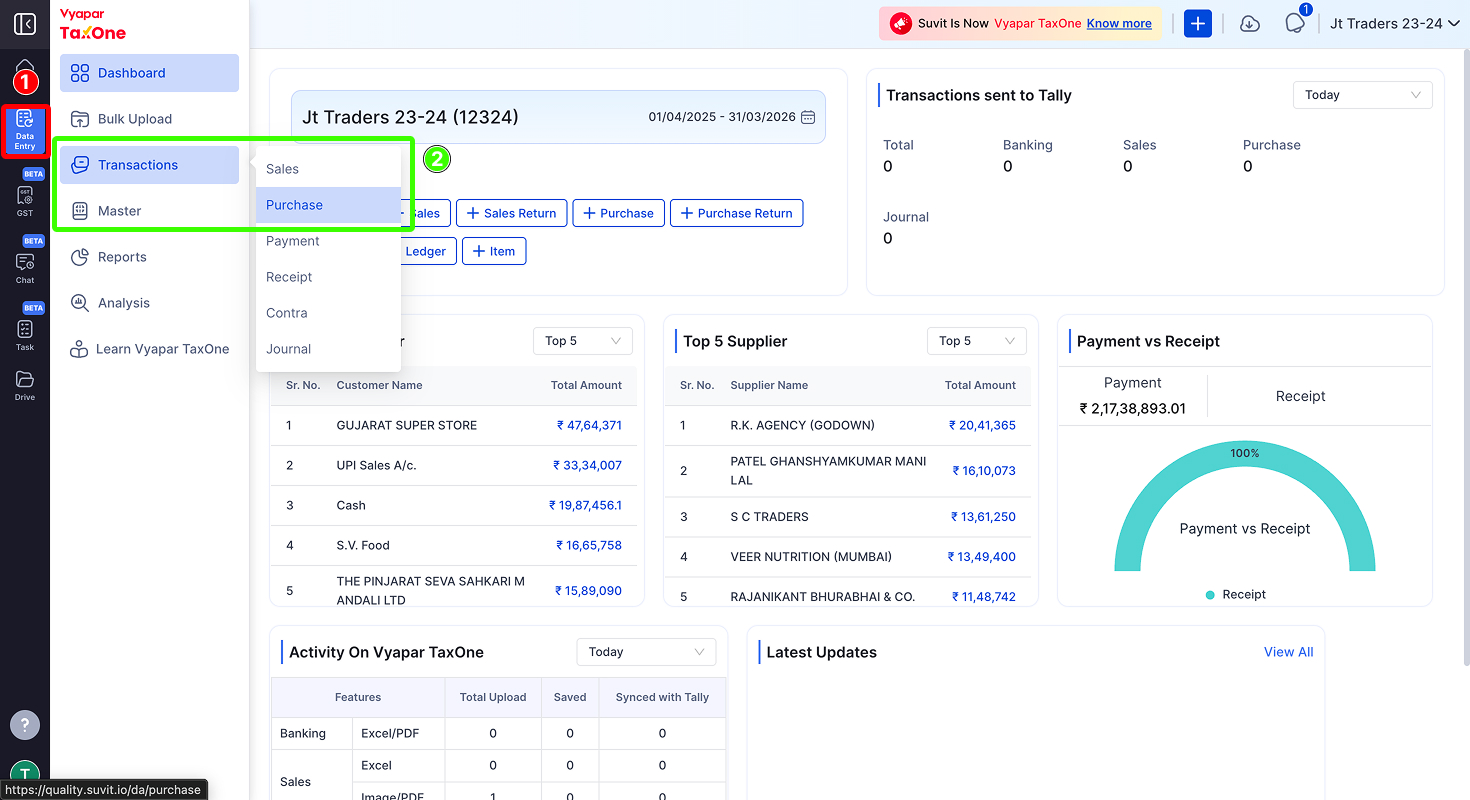Open Master in the sidebar
The image size is (1470, 800).
point(149,211)
